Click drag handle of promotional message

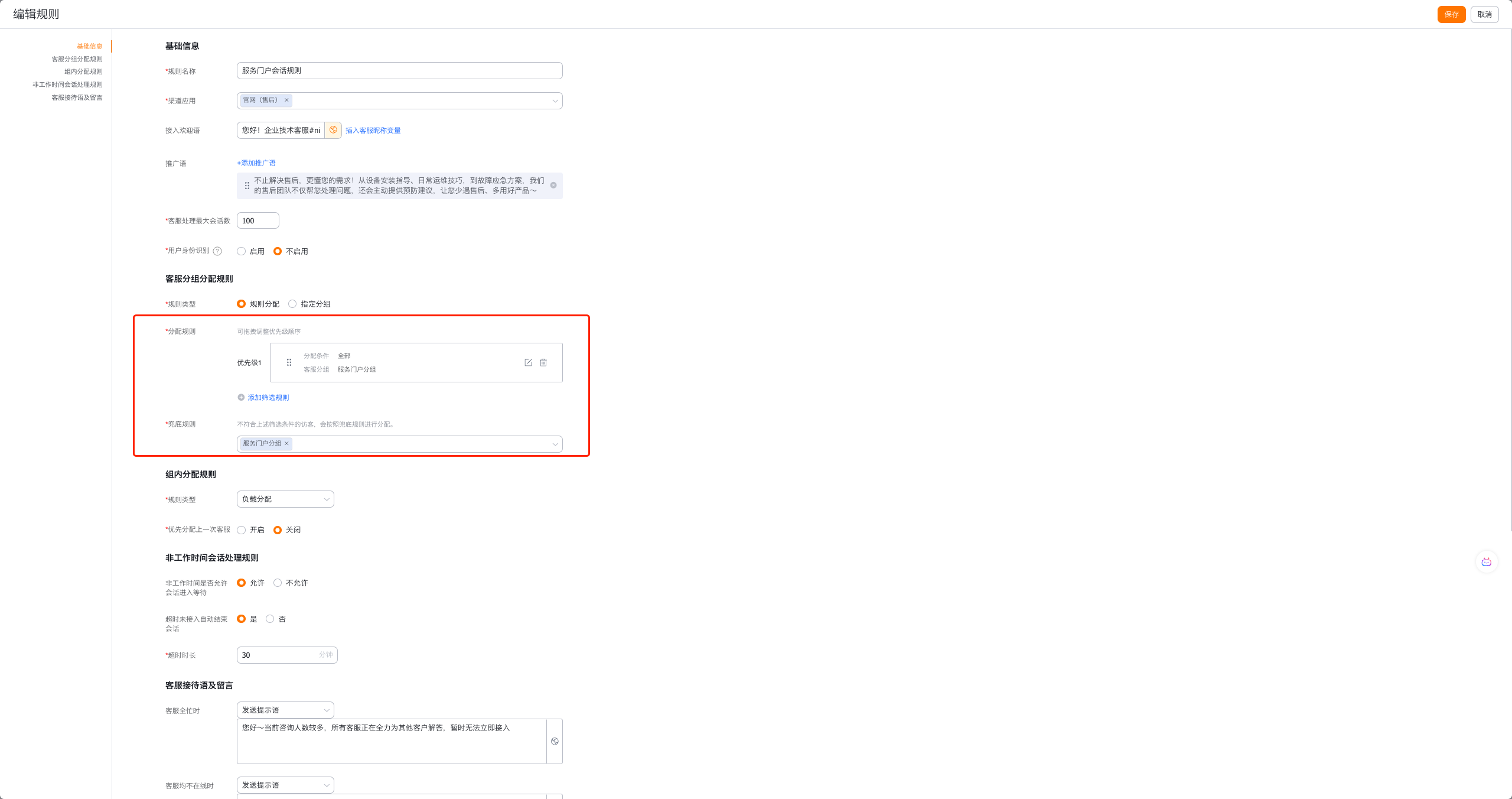tap(247, 186)
